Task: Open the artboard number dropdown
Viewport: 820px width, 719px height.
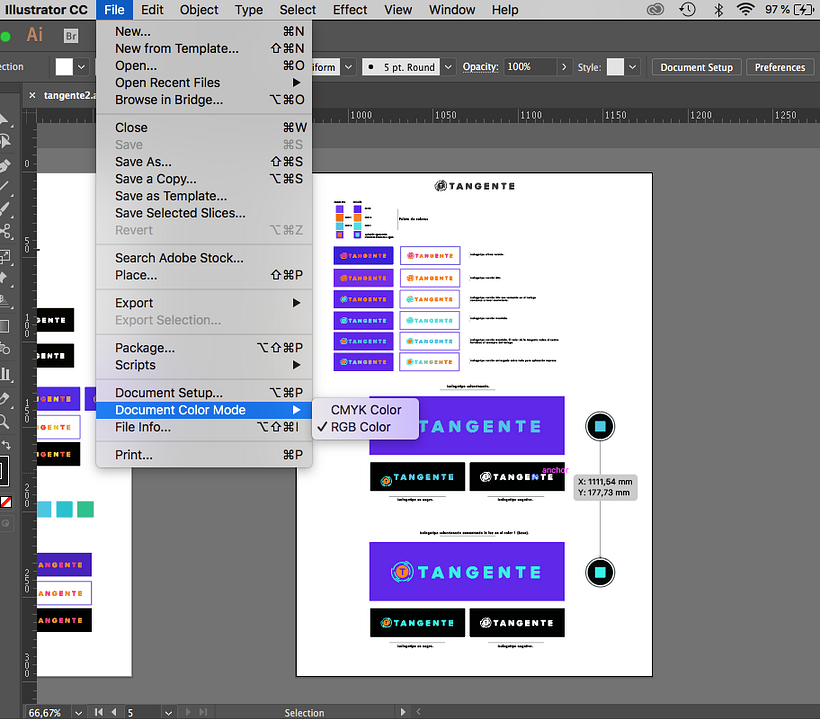Action: (168, 712)
